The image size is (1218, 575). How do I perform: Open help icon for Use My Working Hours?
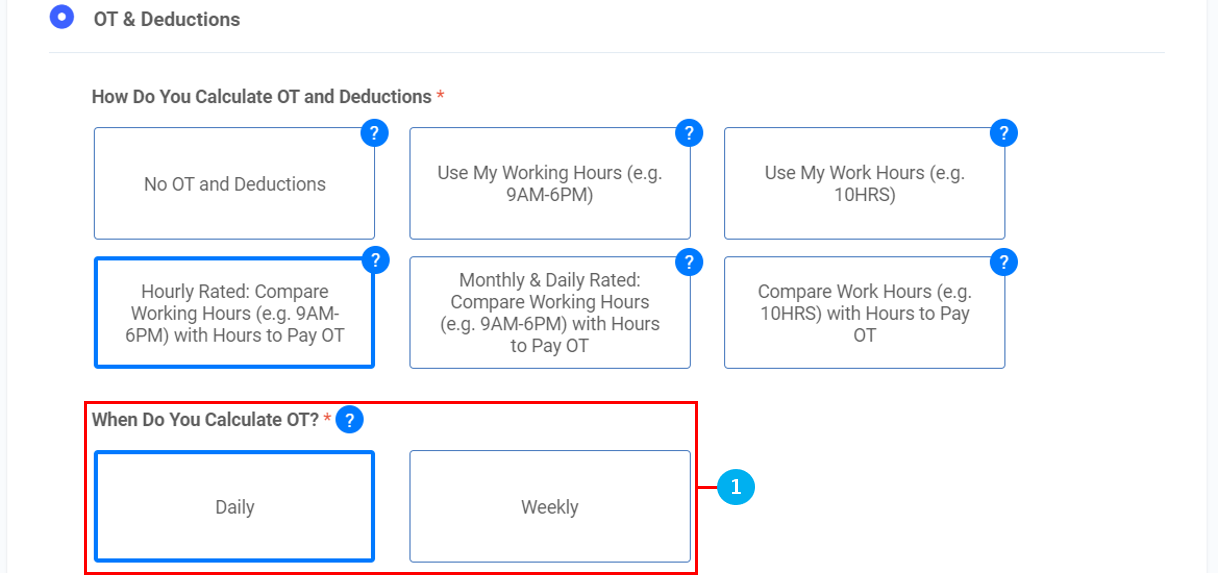coord(689,133)
